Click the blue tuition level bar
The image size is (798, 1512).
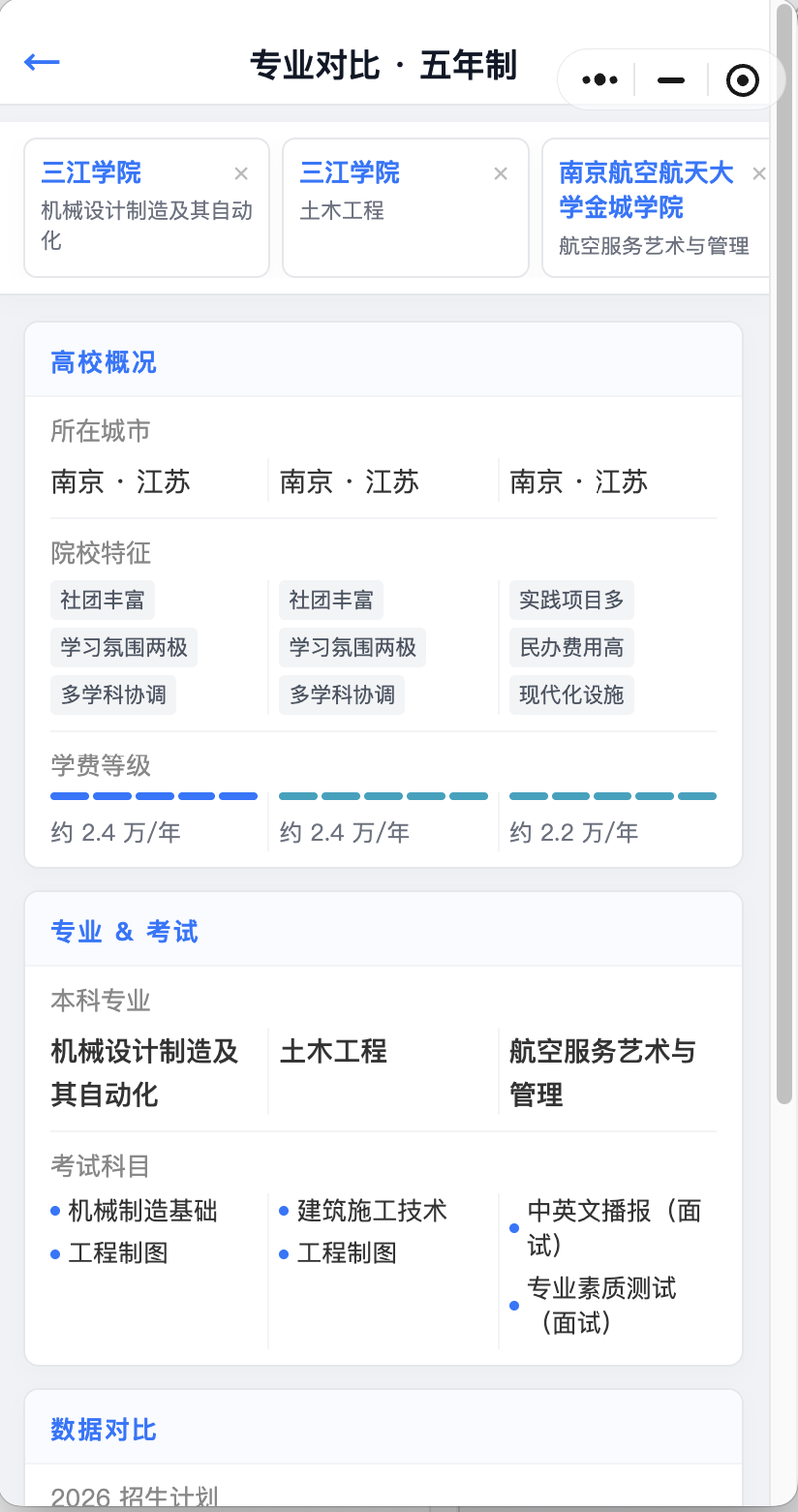tap(155, 796)
